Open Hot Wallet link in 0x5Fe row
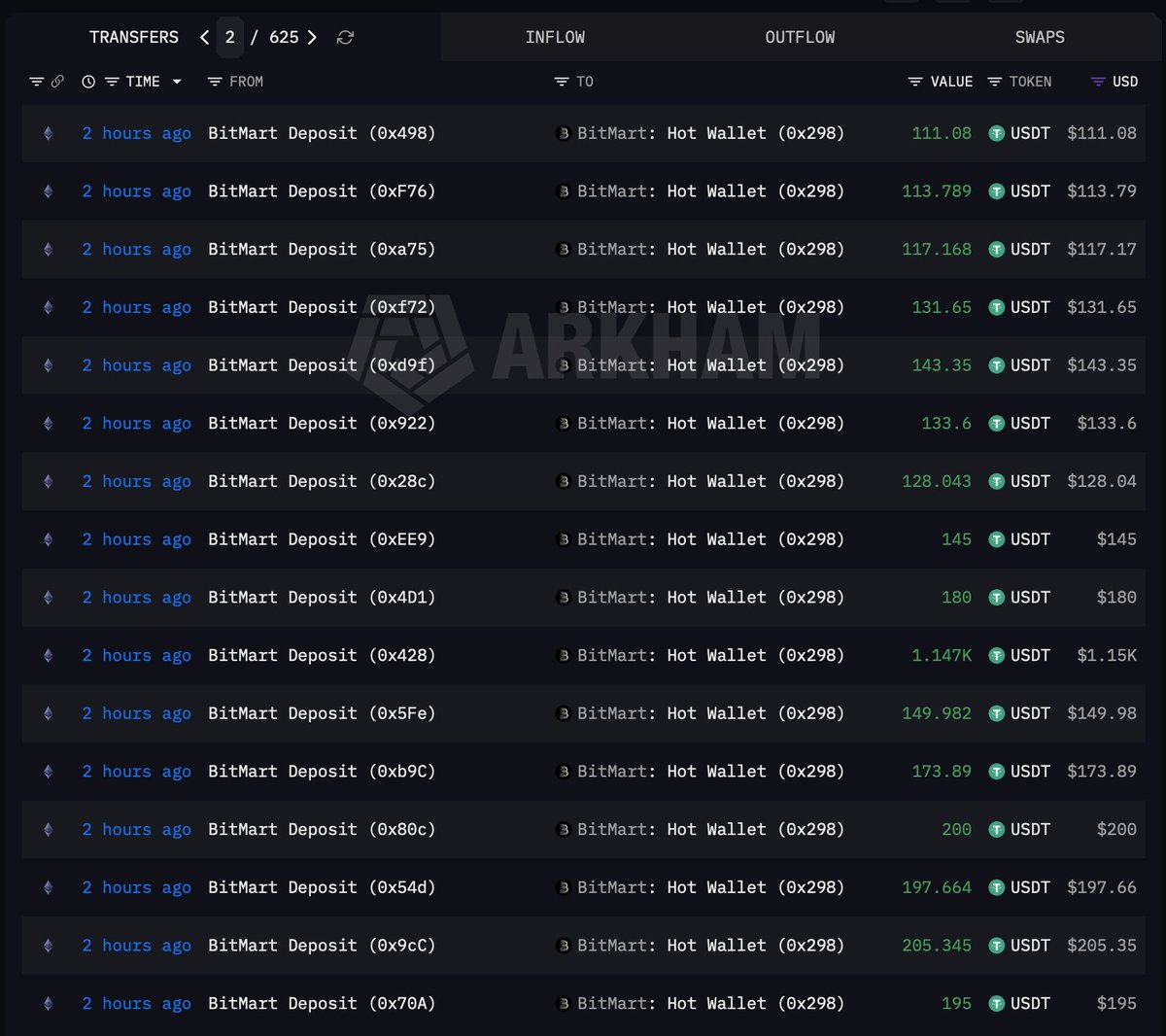The image size is (1166, 1036). 755,713
